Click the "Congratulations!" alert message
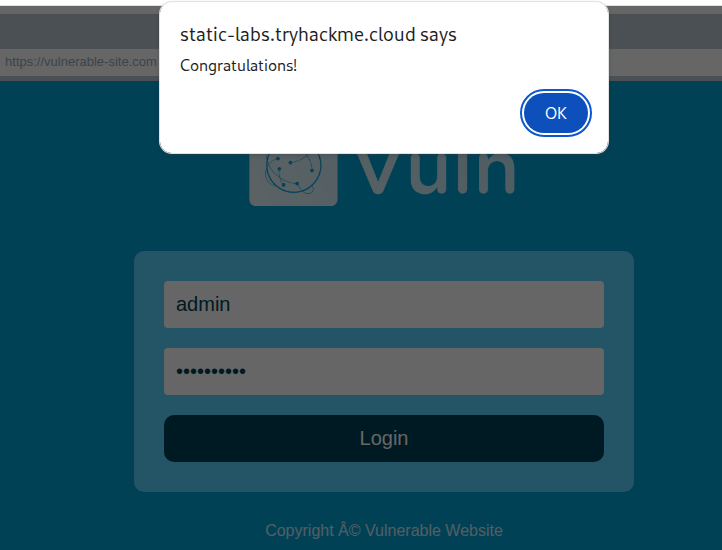This screenshot has height=550, width=722. point(238,66)
